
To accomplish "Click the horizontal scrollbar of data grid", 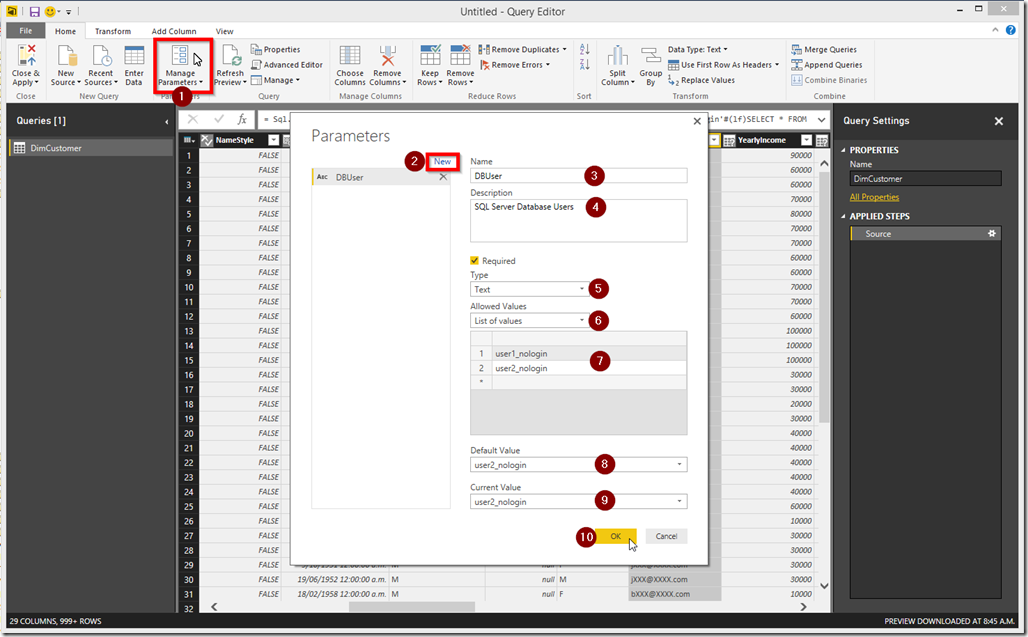I will coord(412,607).
